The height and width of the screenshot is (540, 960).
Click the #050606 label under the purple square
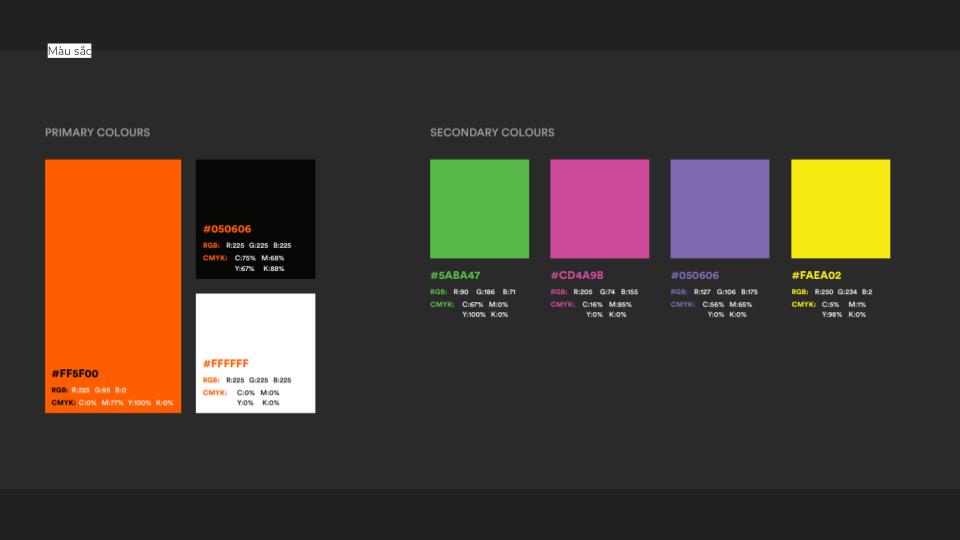pyautogui.click(x=694, y=276)
